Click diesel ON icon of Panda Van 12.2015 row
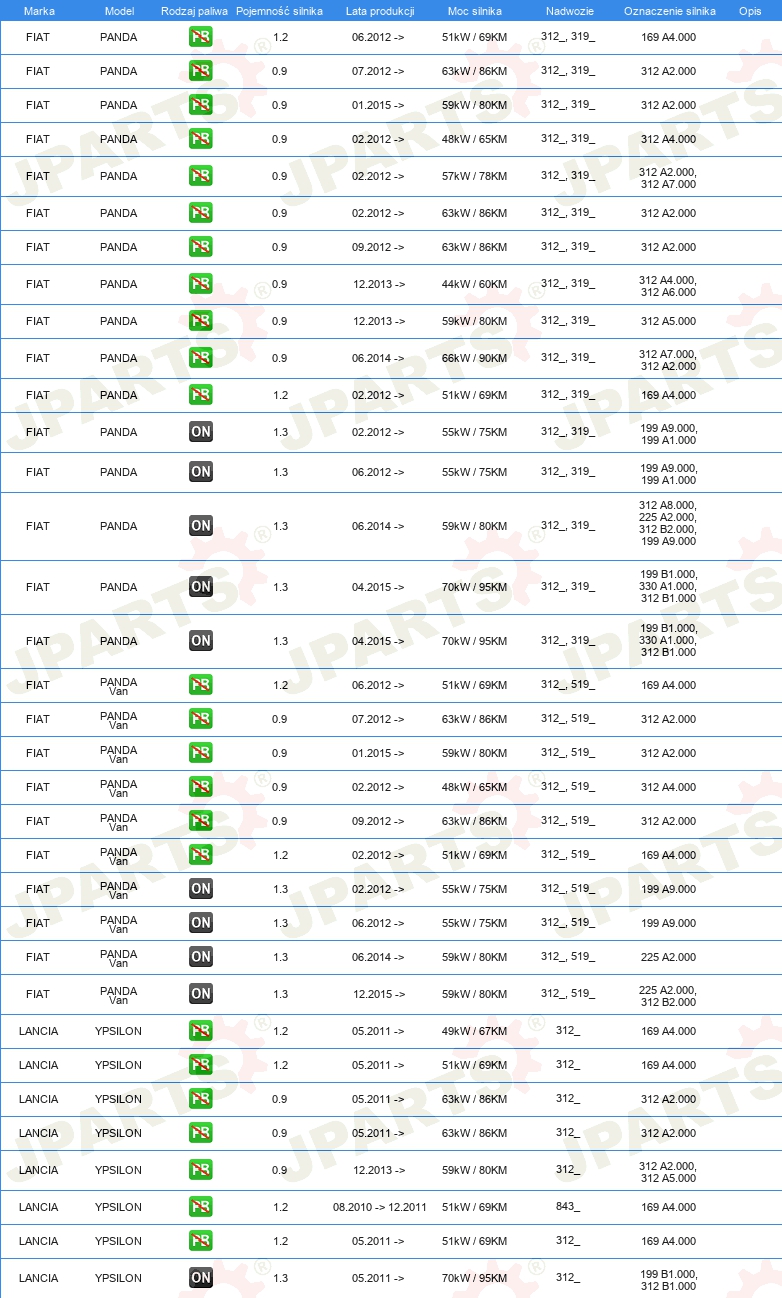The image size is (782, 1298). point(201,994)
